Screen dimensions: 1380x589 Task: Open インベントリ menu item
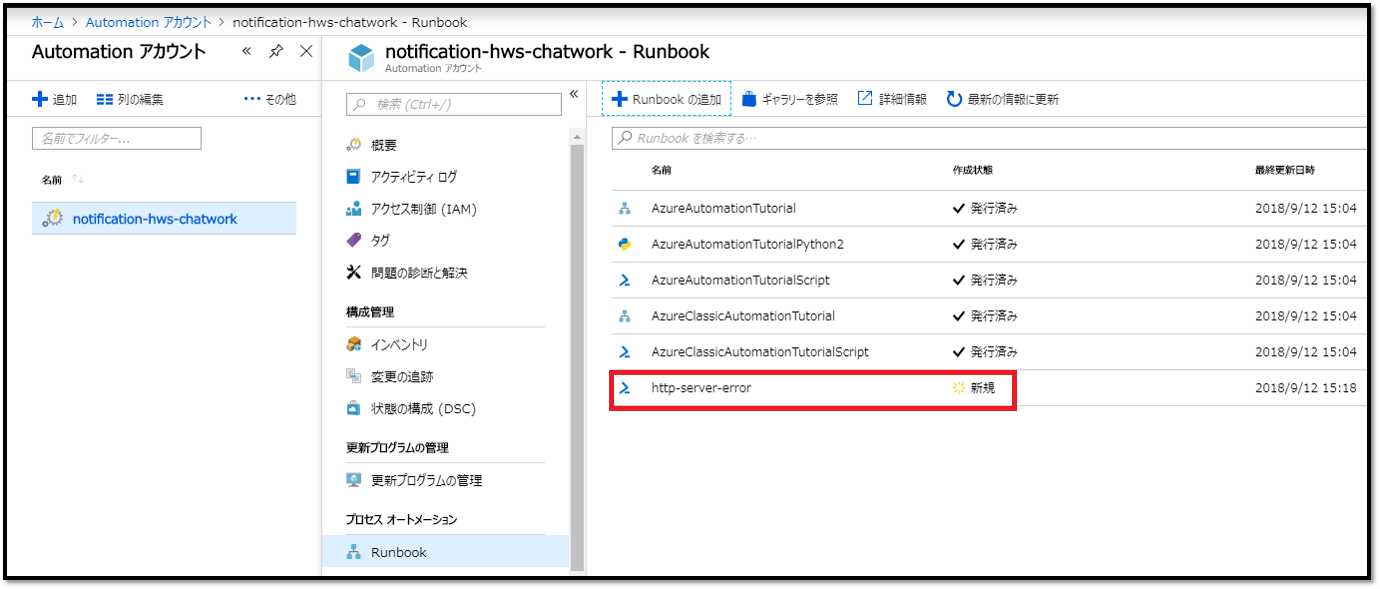pyautogui.click(x=399, y=345)
